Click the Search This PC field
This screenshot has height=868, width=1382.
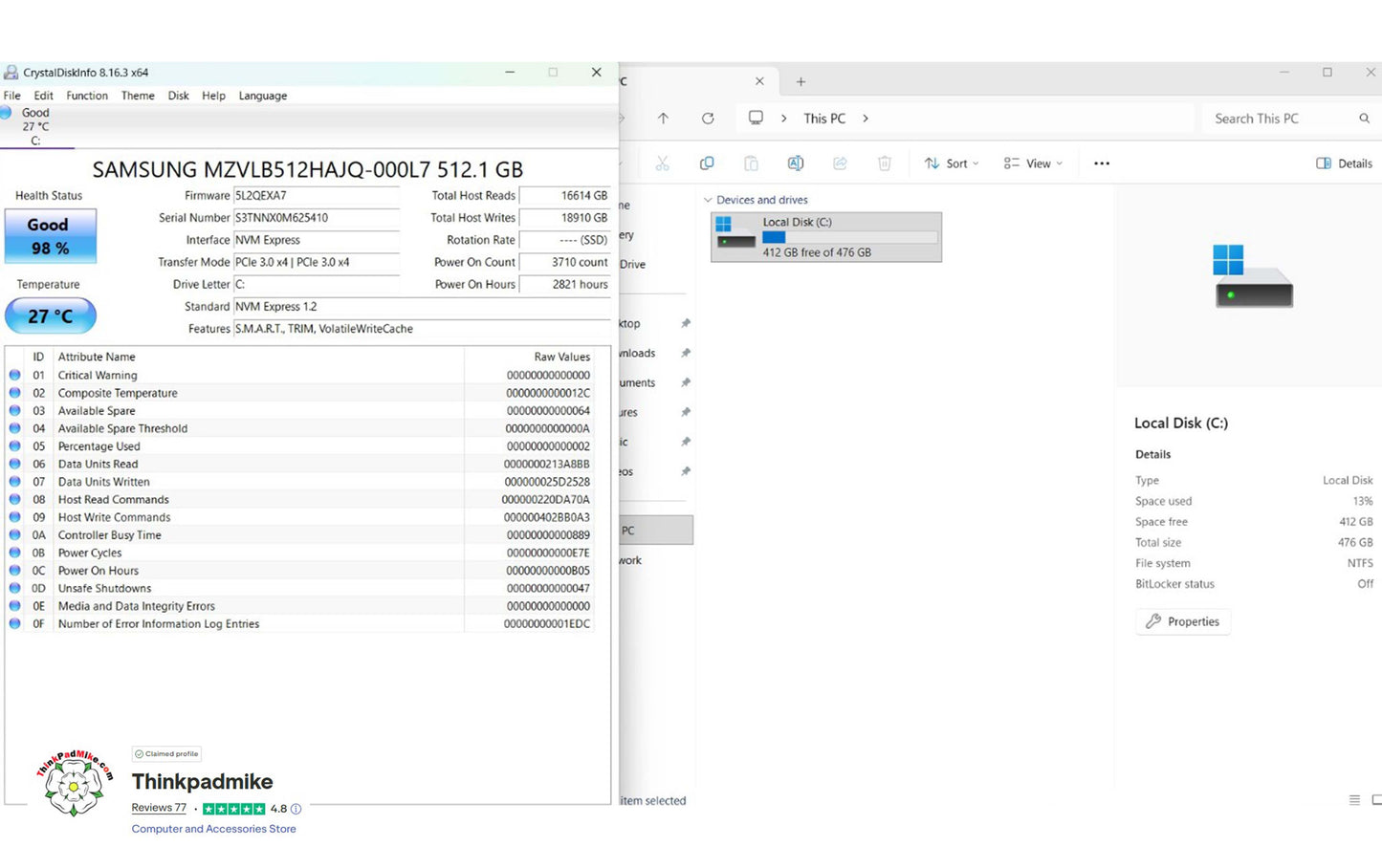(x=1282, y=119)
